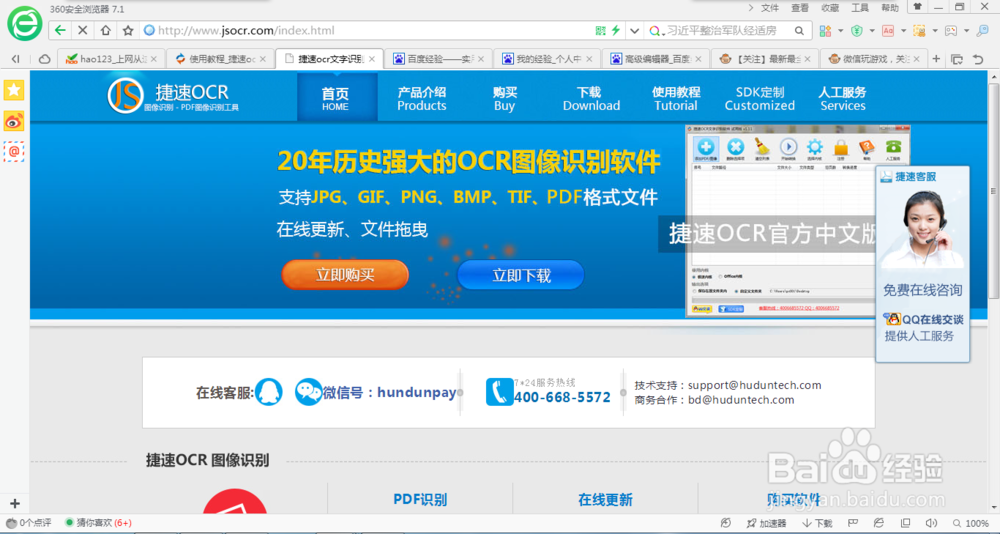This screenshot has height=534, width=1000.
Task: Switch to the 使用教程_捷速 tab
Action: coord(221,59)
